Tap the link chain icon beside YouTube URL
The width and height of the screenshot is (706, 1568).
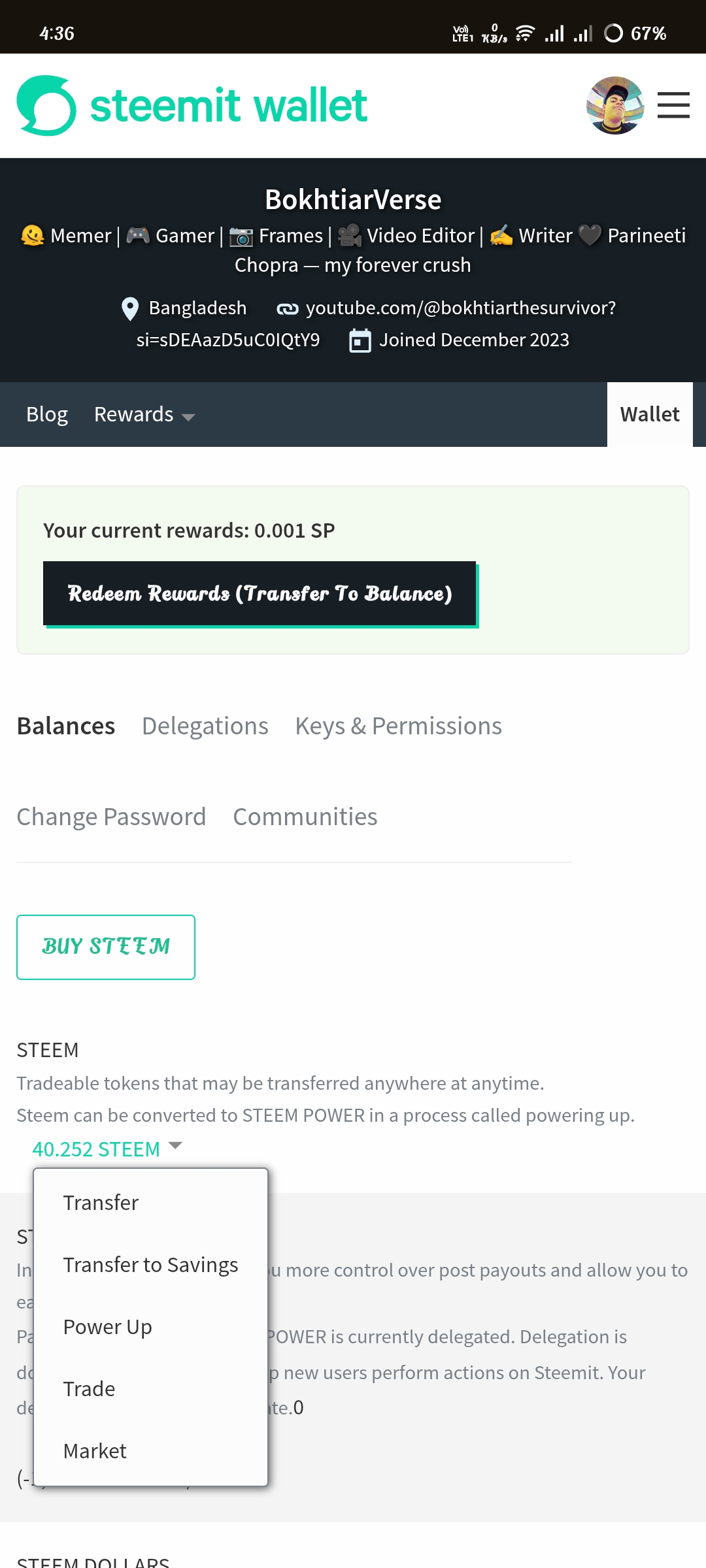288,308
